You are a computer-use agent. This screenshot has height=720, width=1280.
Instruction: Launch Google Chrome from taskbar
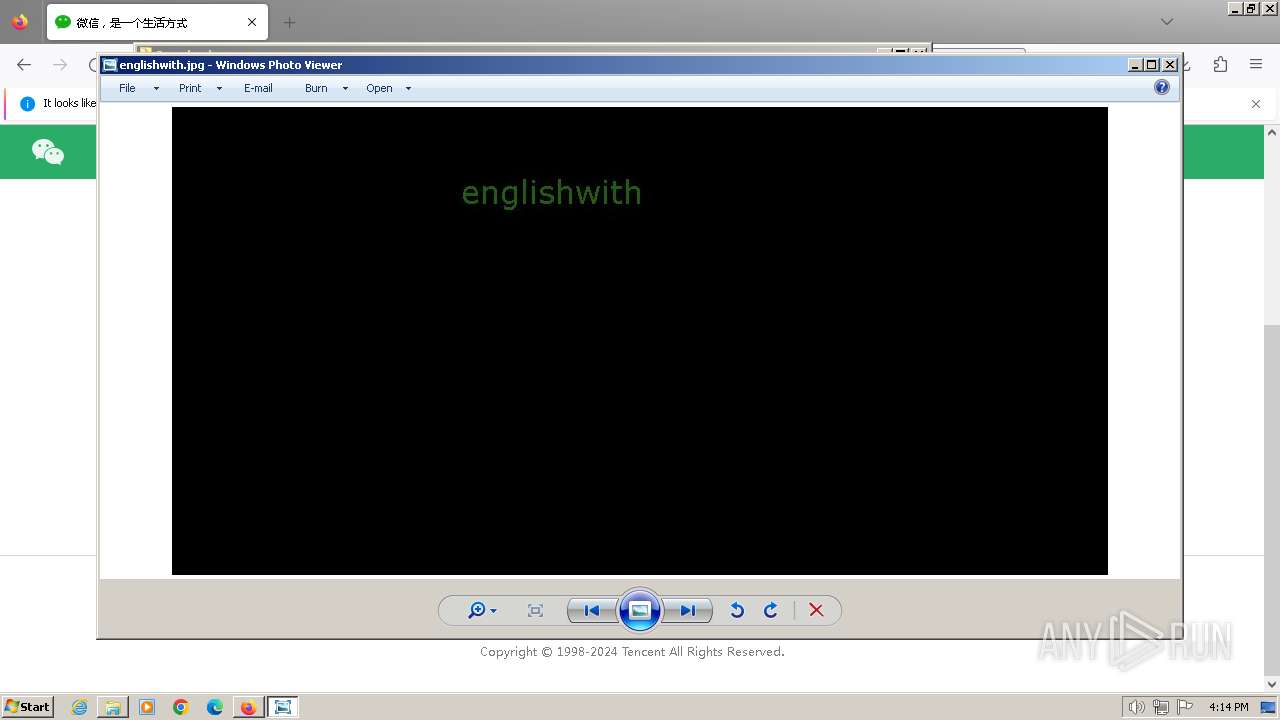coord(181,707)
